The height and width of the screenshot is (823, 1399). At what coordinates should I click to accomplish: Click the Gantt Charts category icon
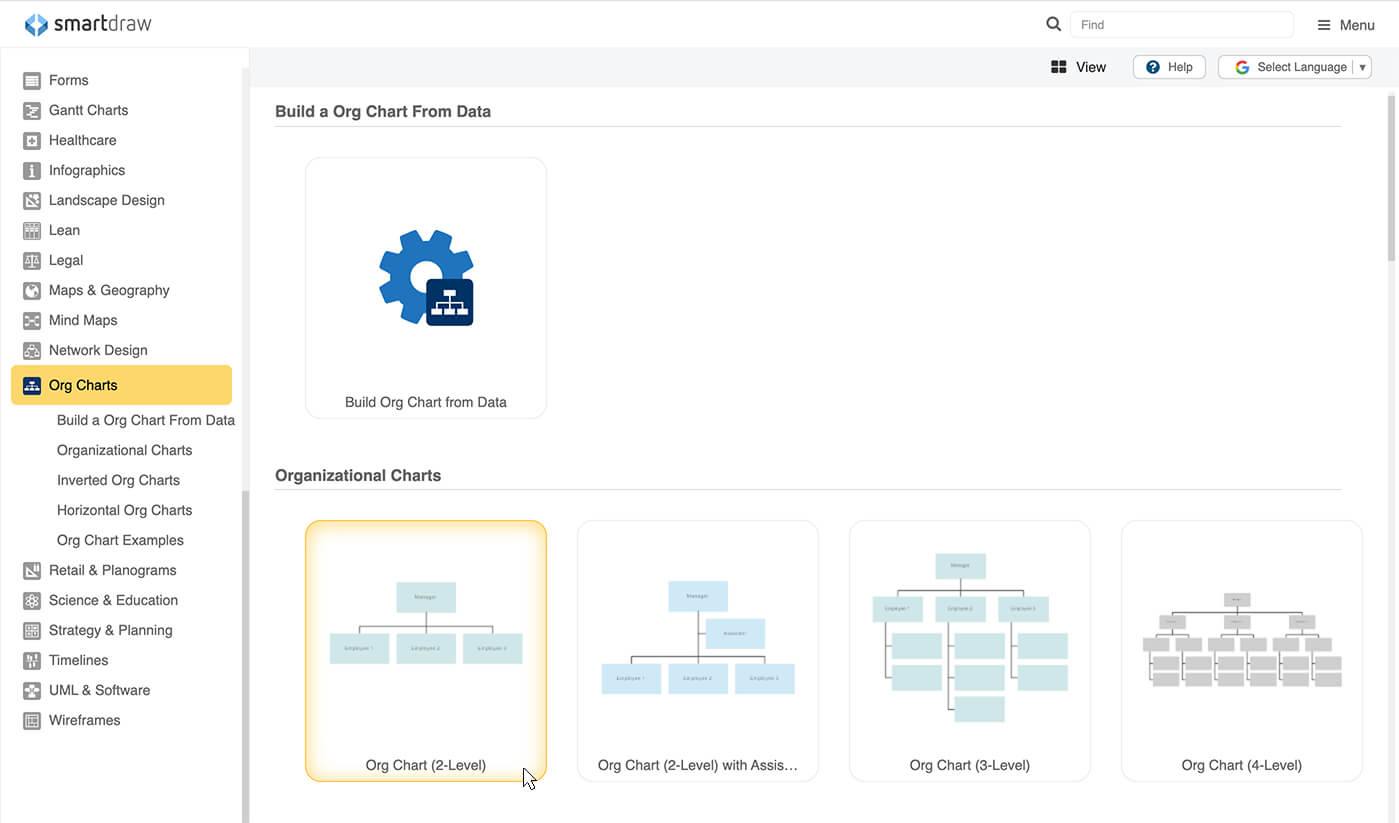(x=32, y=110)
